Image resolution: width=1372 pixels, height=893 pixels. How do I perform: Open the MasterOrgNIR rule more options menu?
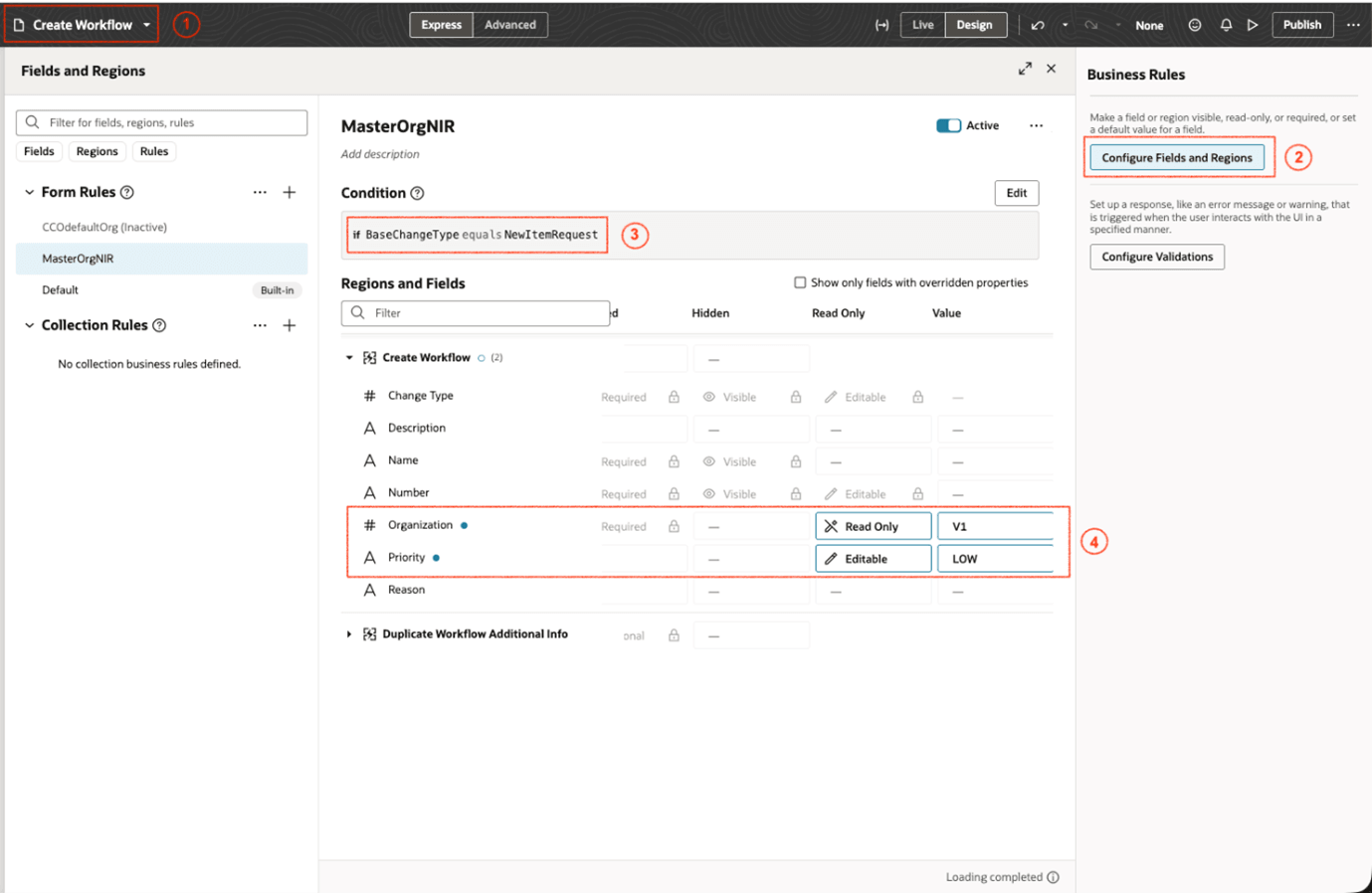pos(1036,125)
